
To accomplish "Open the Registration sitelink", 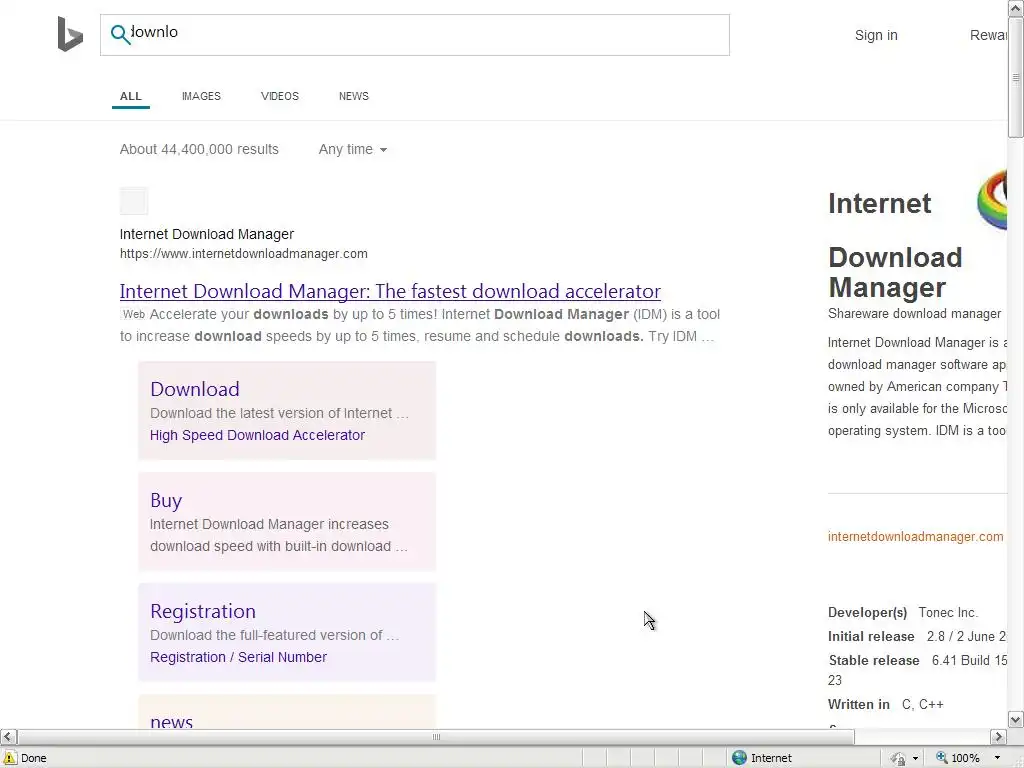I will tap(202, 611).
